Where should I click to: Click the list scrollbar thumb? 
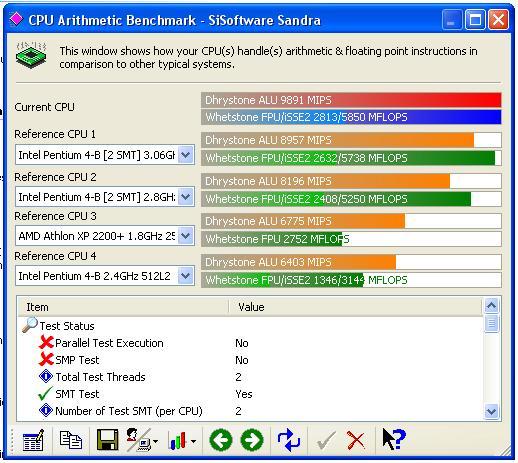[492, 323]
